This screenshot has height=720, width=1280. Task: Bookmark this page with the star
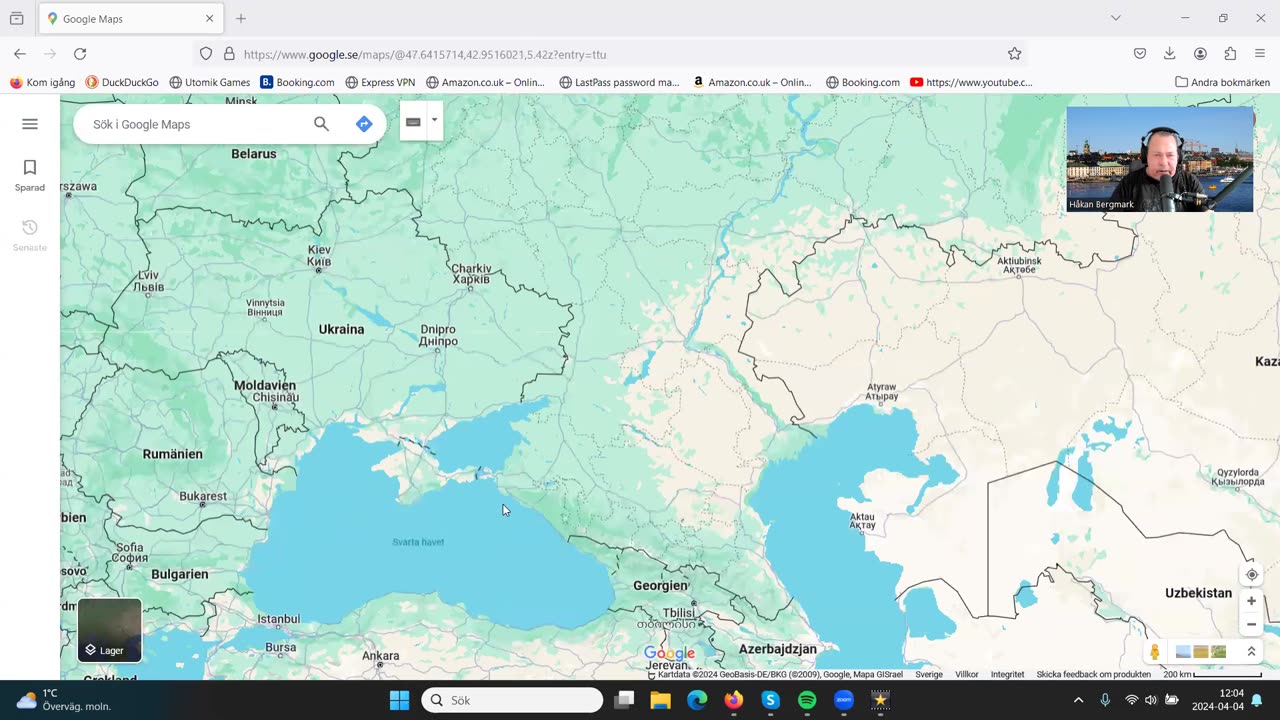click(x=1014, y=54)
